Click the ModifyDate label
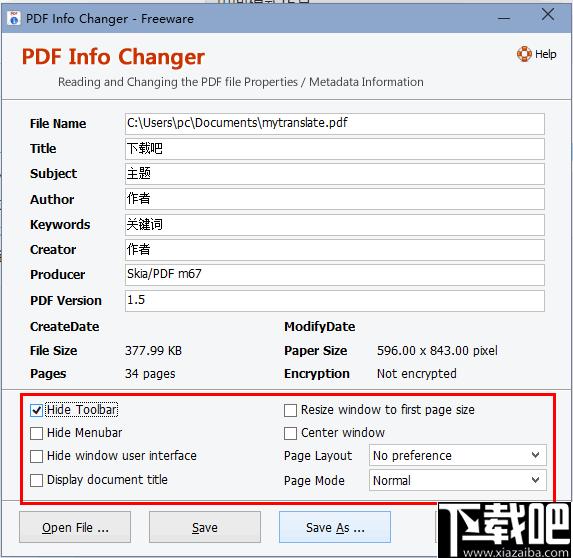 click(320, 327)
